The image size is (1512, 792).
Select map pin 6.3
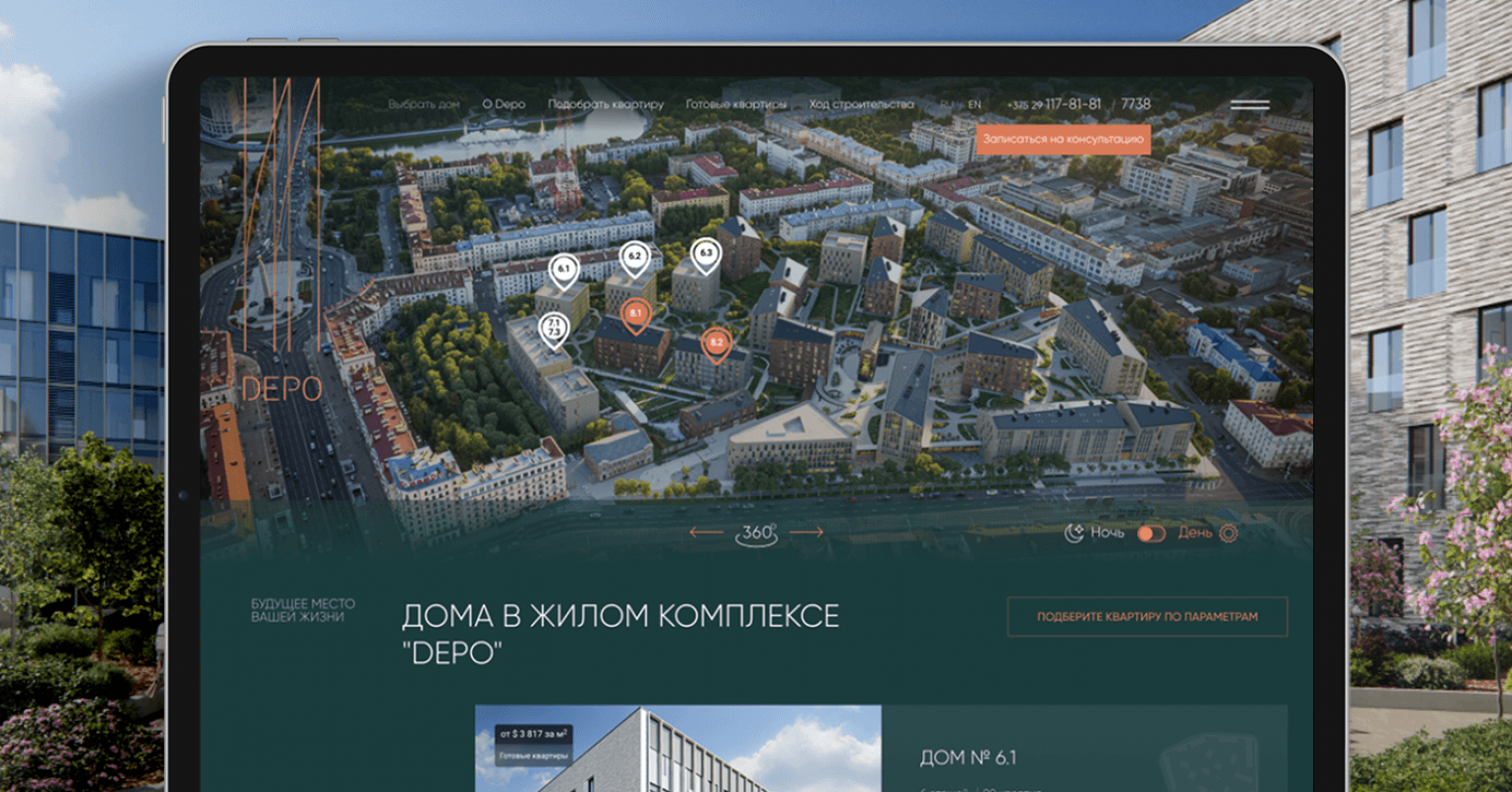706,256
